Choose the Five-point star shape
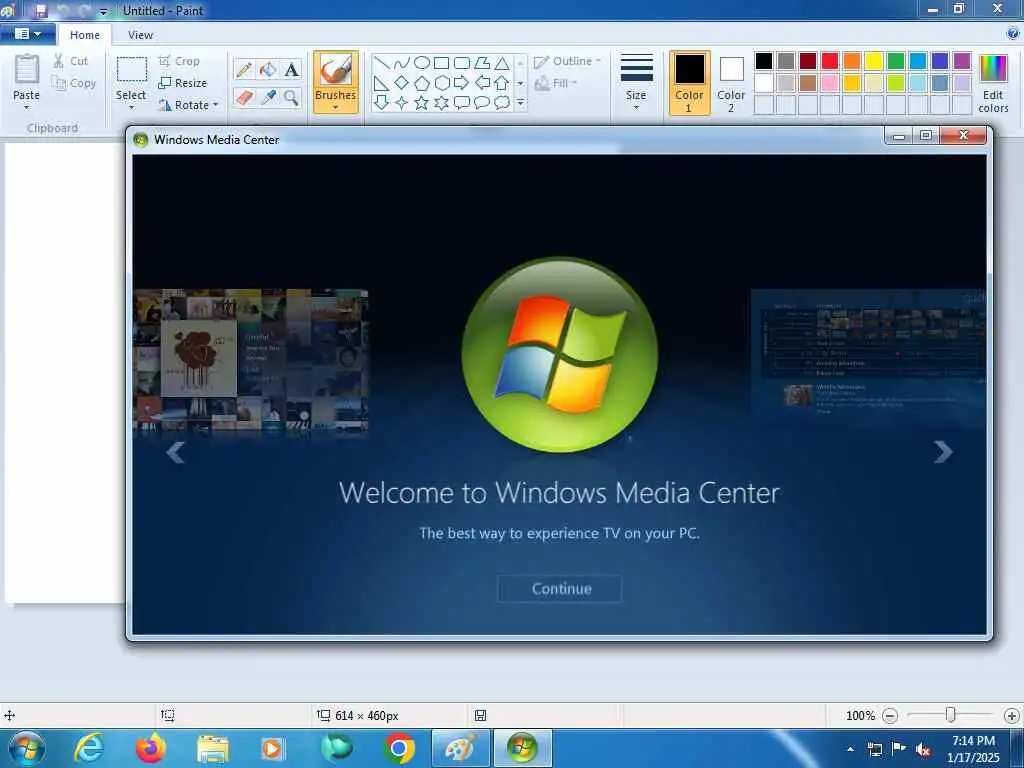1024x768 pixels. pyautogui.click(x=422, y=103)
